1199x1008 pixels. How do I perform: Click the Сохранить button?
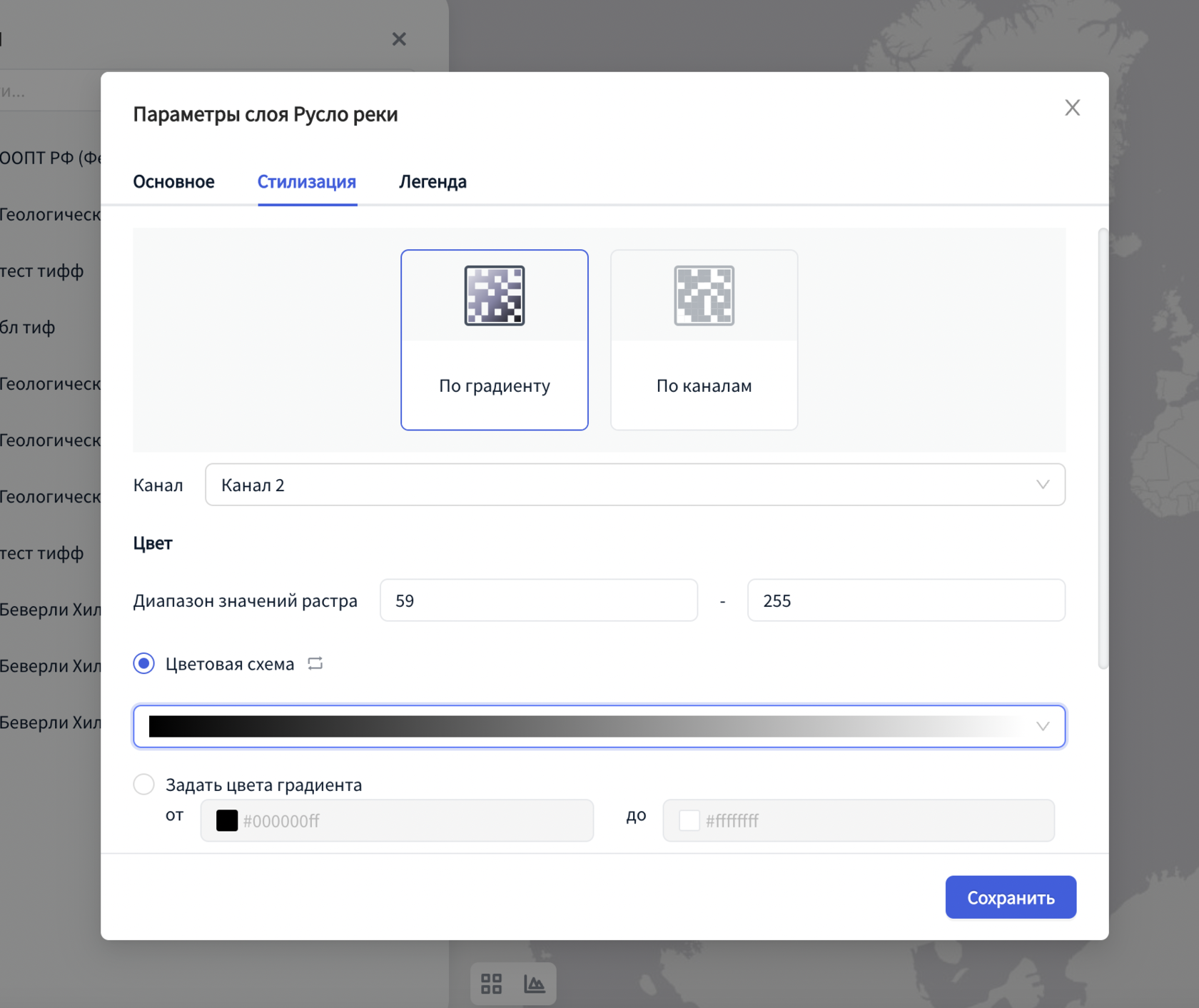pos(1010,897)
